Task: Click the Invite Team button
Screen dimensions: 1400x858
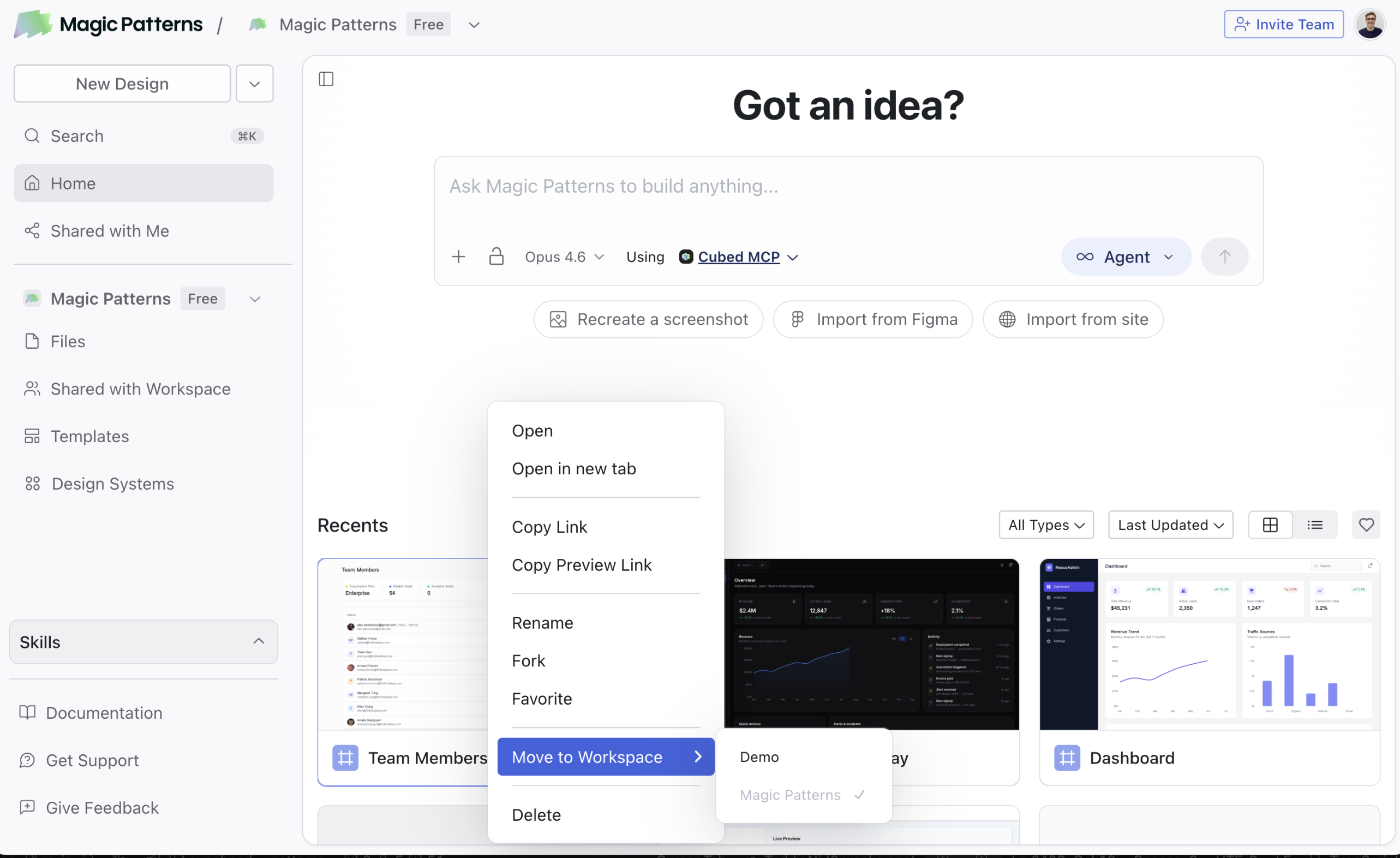Action: click(x=1284, y=25)
